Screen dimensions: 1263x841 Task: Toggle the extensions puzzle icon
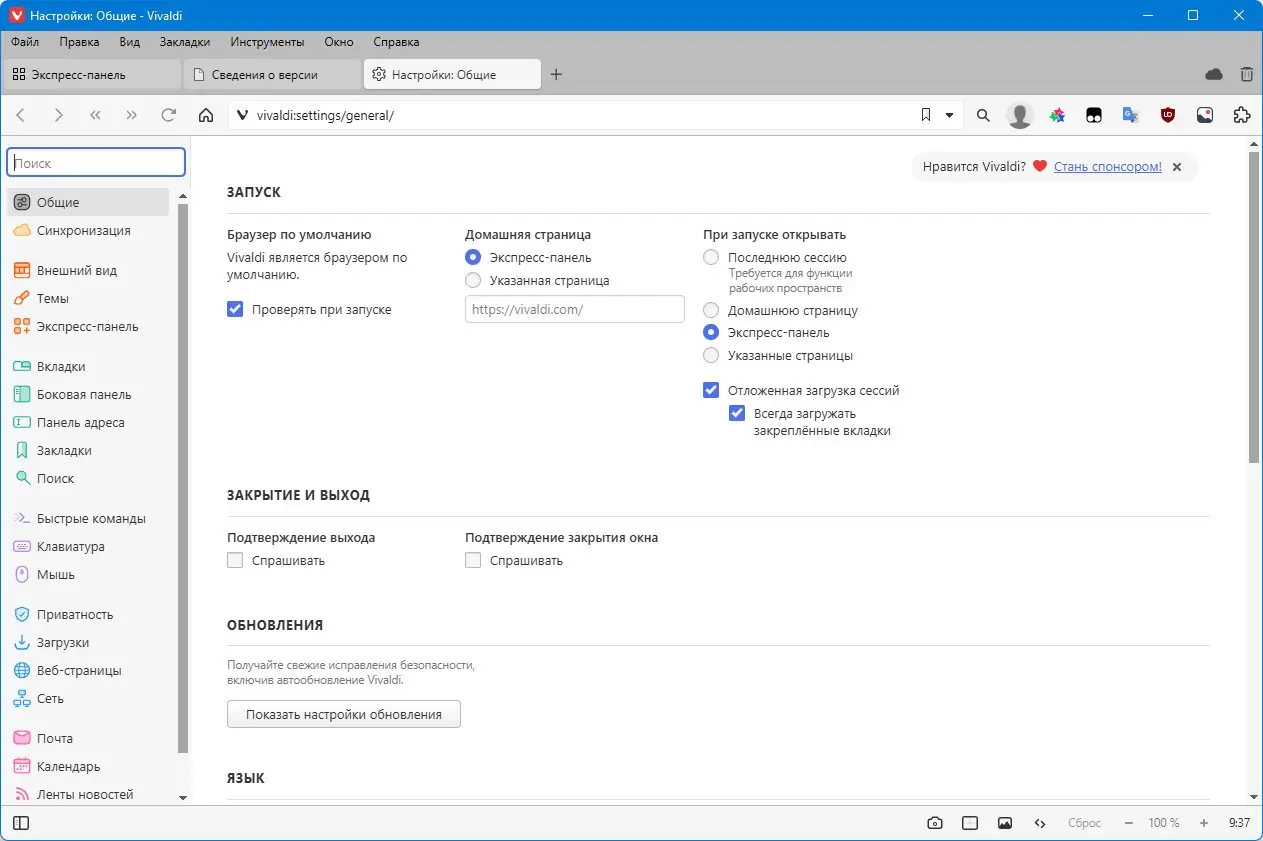[1242, 115]
